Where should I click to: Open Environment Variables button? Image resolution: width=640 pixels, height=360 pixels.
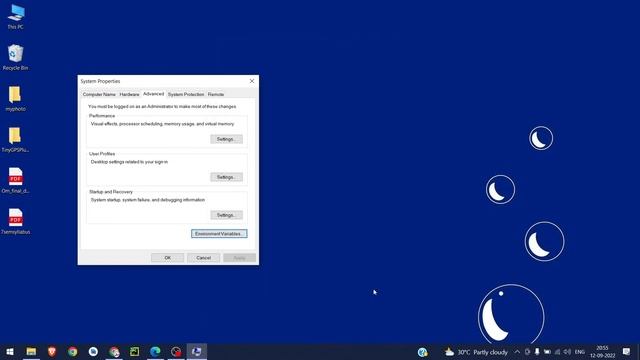(219, 234)
